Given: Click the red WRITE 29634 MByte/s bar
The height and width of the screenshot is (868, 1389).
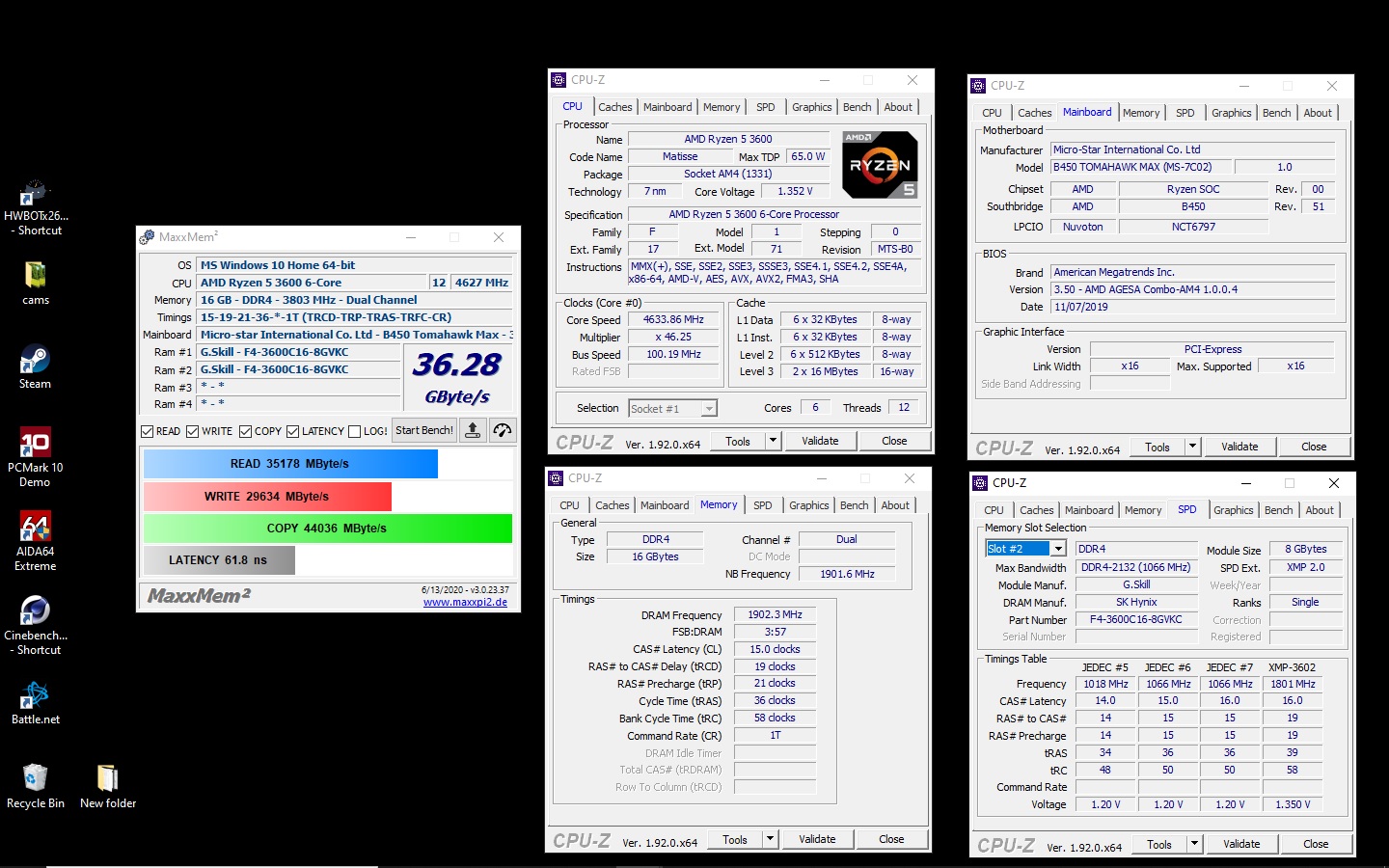Looking at the screenshot, I should (267, 497).
